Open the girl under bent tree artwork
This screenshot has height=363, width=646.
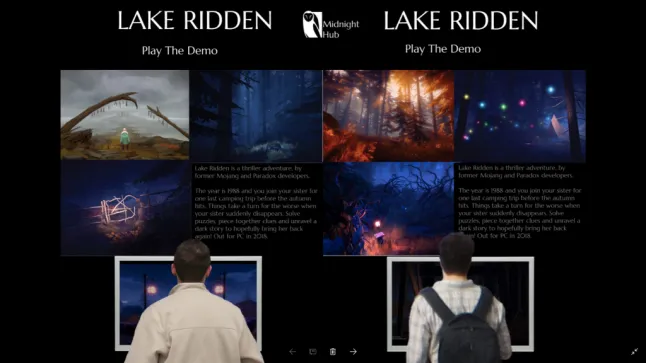pos(125,115)
